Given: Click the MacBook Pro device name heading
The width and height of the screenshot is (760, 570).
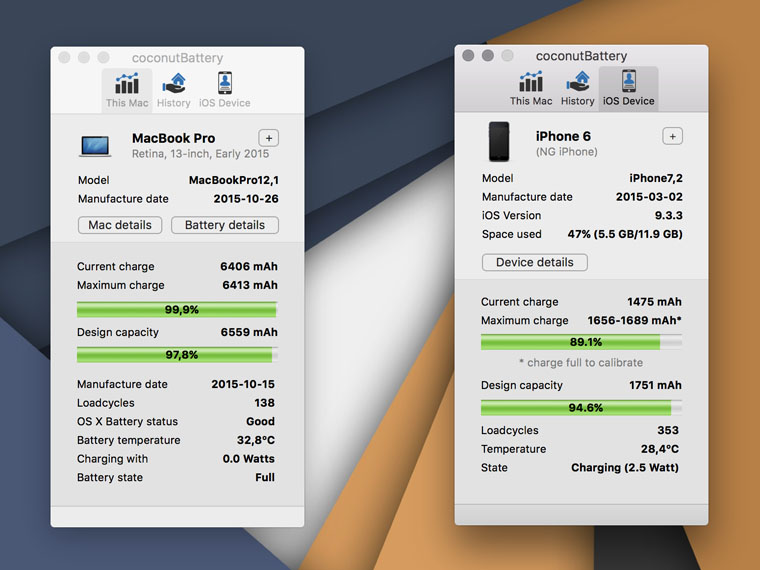Looking at the screenshot, I should [174, 138].
